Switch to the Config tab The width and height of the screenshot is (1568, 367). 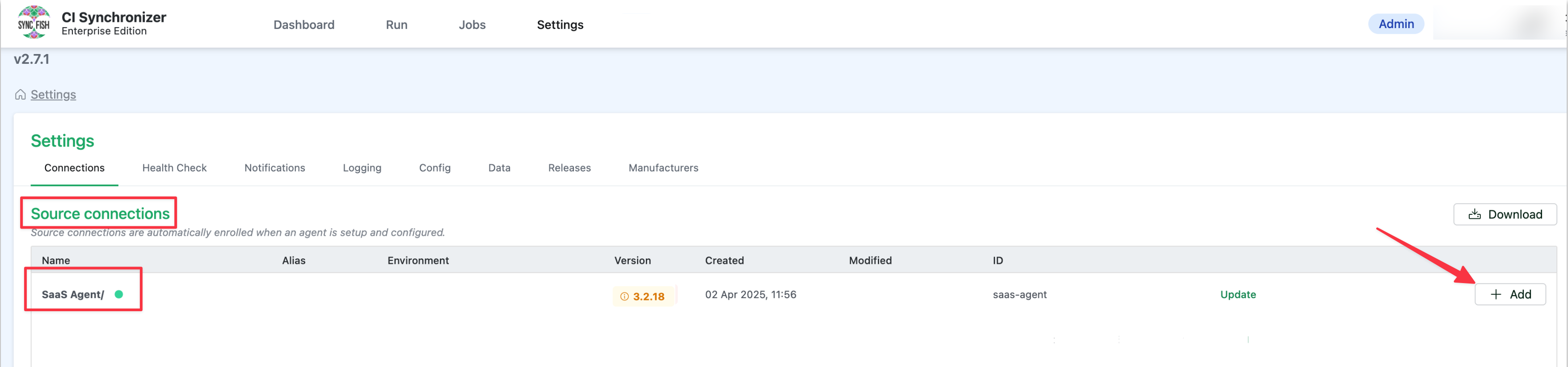click(x=434, y=168)
